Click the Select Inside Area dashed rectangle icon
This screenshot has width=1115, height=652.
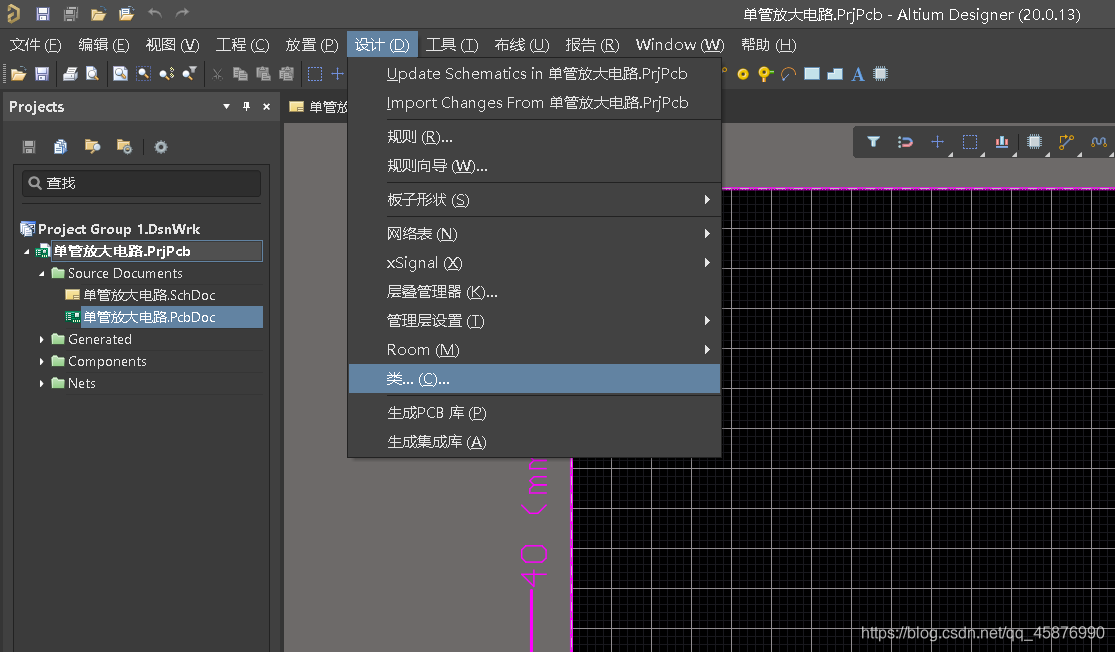pos(314,74)
